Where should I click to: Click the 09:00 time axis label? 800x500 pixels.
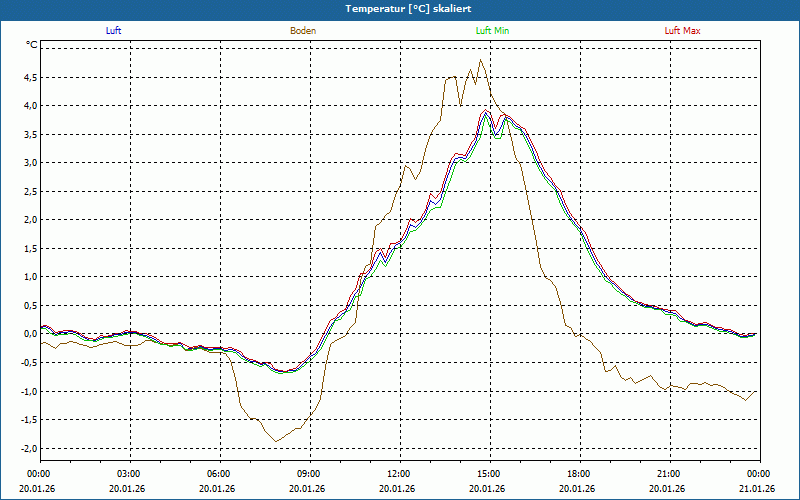tap(310, 474)
